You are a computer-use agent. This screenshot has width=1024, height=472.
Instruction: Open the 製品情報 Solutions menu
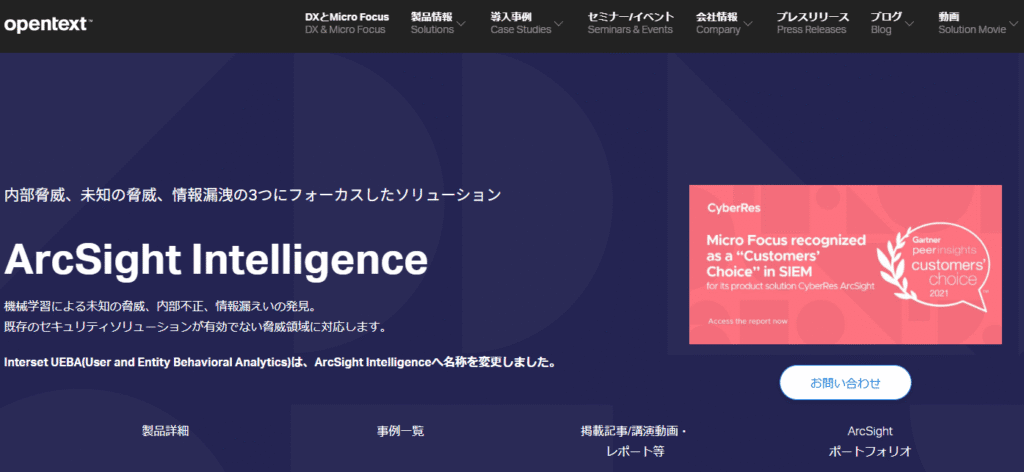pos(432,23)
